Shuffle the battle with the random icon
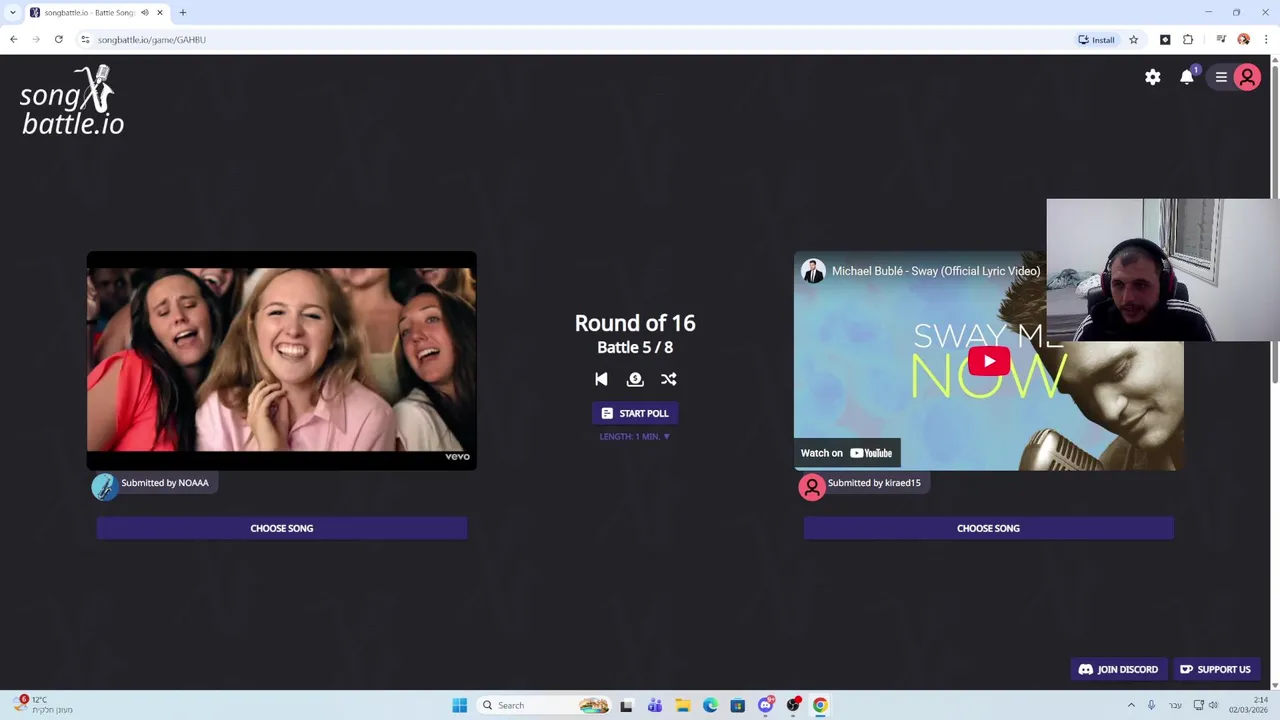The height and width of the screenshot is (720, 1280). (x=669, y=379)
